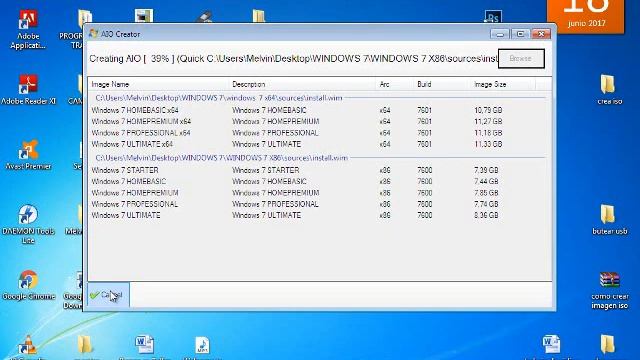Select the MP3 audio file desktop icon
This screenshot has width=640, height=360.
(x=202, y=346)
